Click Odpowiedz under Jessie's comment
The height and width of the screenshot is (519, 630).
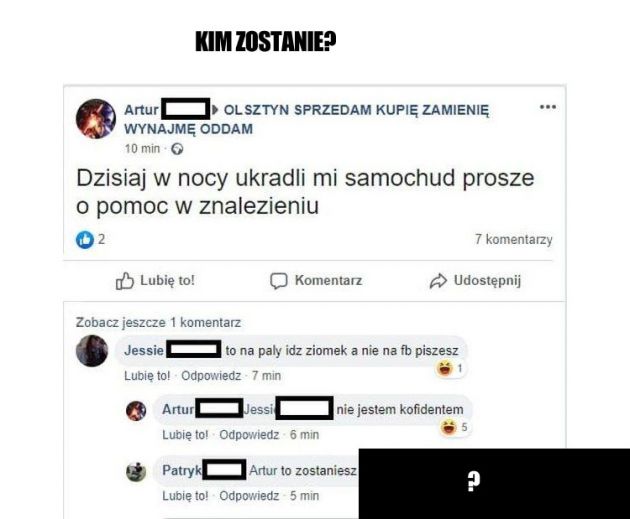point(211,376)
